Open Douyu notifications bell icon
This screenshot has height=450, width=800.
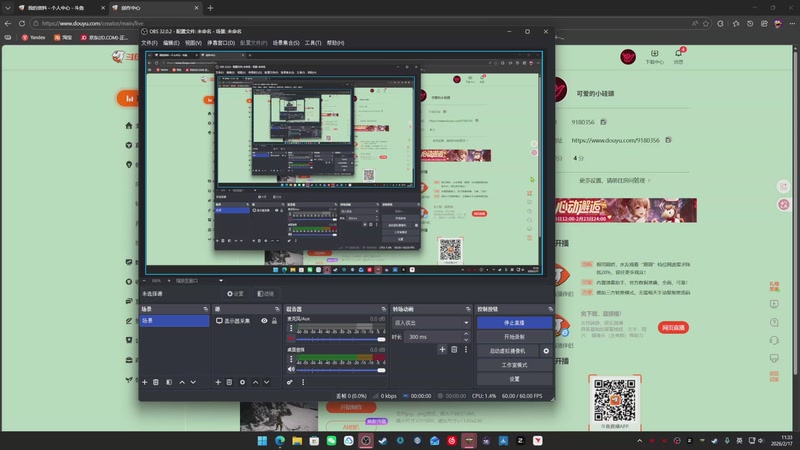click(679, 55)
